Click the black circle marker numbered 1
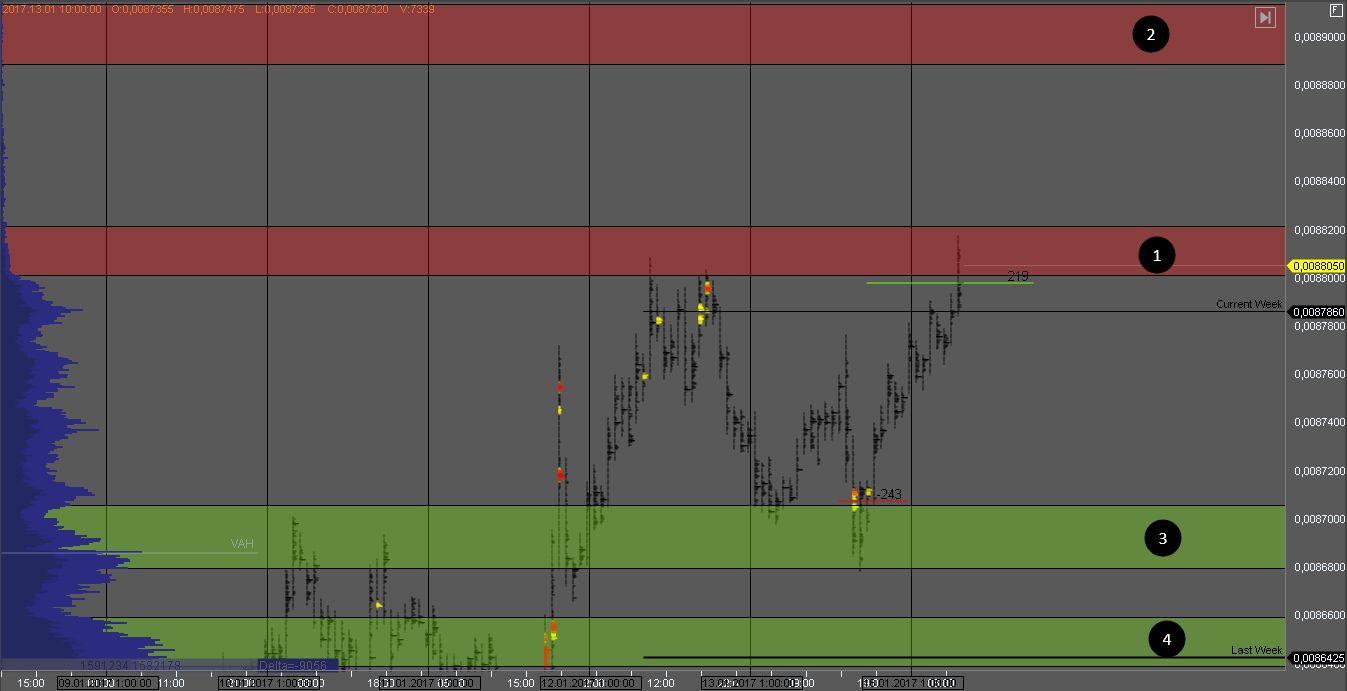The image size is (1347, 691). pyautogui.click(x=1157, y=256)
